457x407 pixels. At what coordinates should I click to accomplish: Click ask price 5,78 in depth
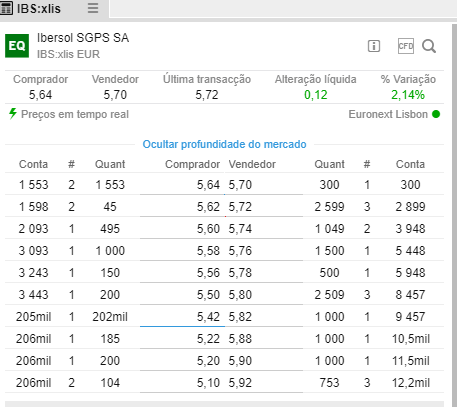click(240, 273)
